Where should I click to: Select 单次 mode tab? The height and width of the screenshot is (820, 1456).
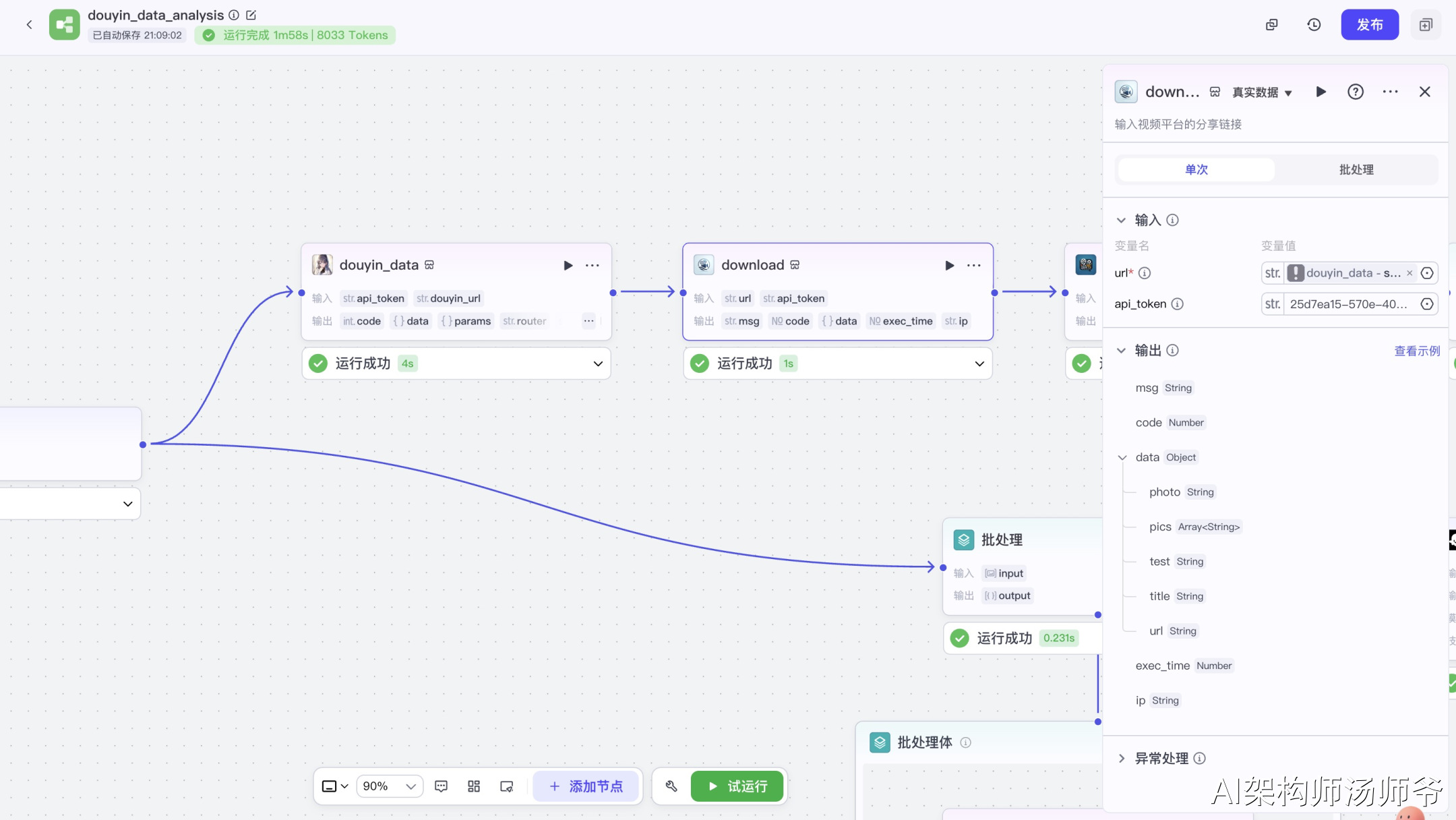coord(1196,170)
